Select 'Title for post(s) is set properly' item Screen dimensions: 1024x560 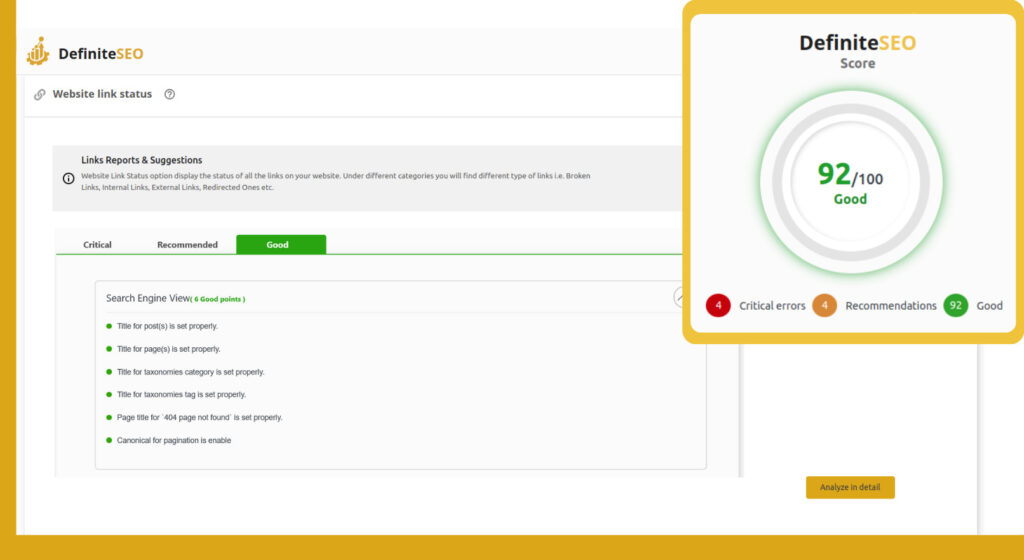pyautogui.click(x=167, y=326)
